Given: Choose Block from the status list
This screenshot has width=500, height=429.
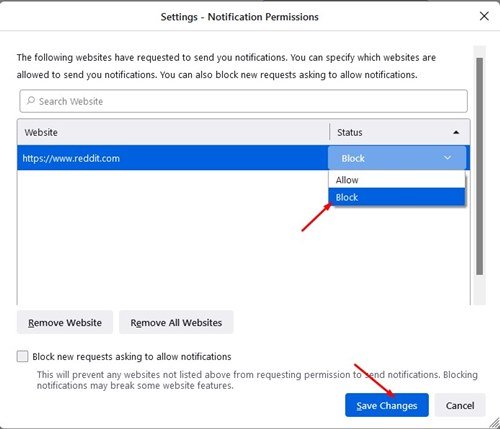Looking at the screenshot, I should click(397, 197).
